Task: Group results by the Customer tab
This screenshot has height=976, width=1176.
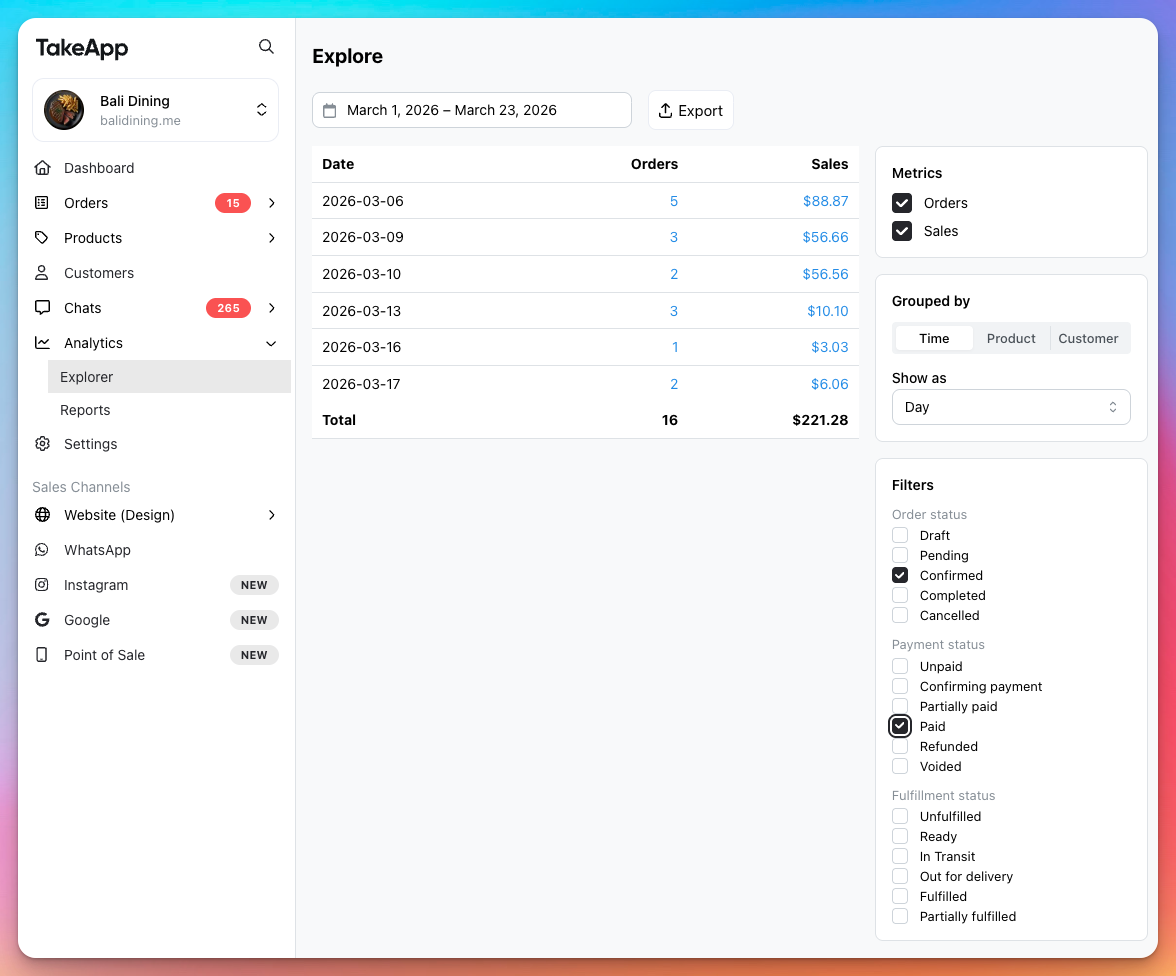Action: (1088, 338)
